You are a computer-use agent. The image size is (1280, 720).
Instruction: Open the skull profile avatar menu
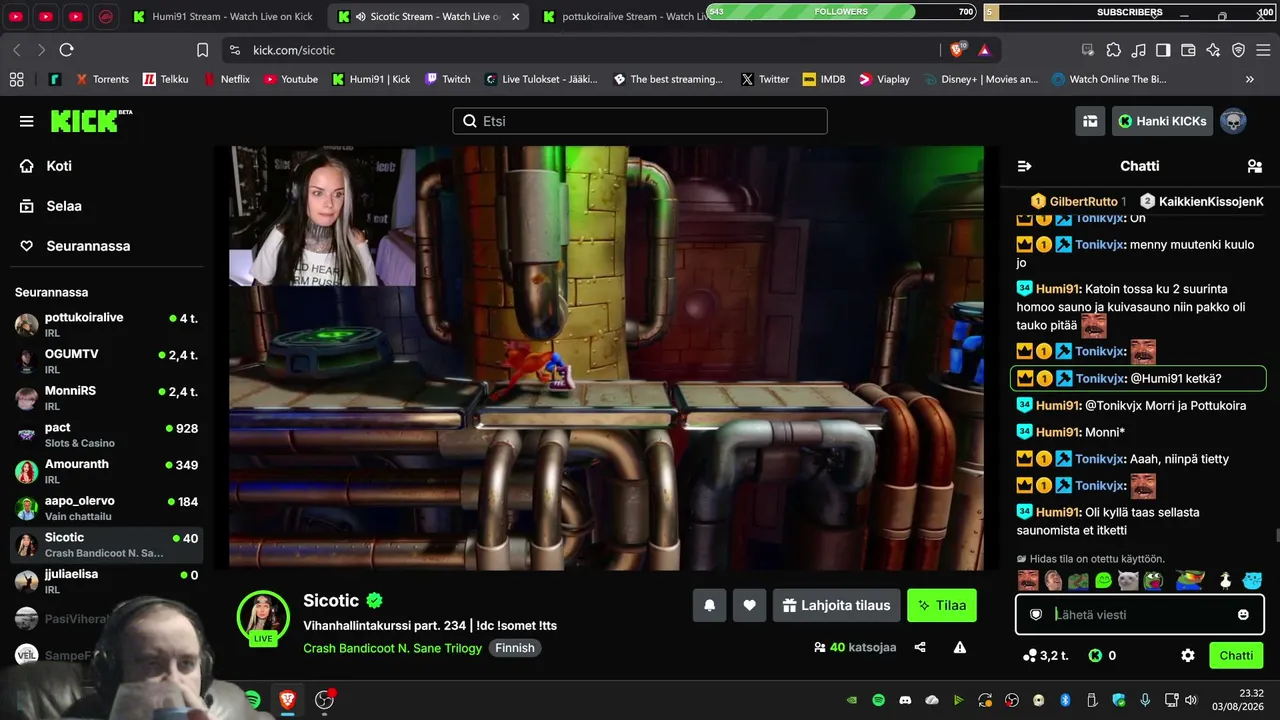[x=1233, y=121]
